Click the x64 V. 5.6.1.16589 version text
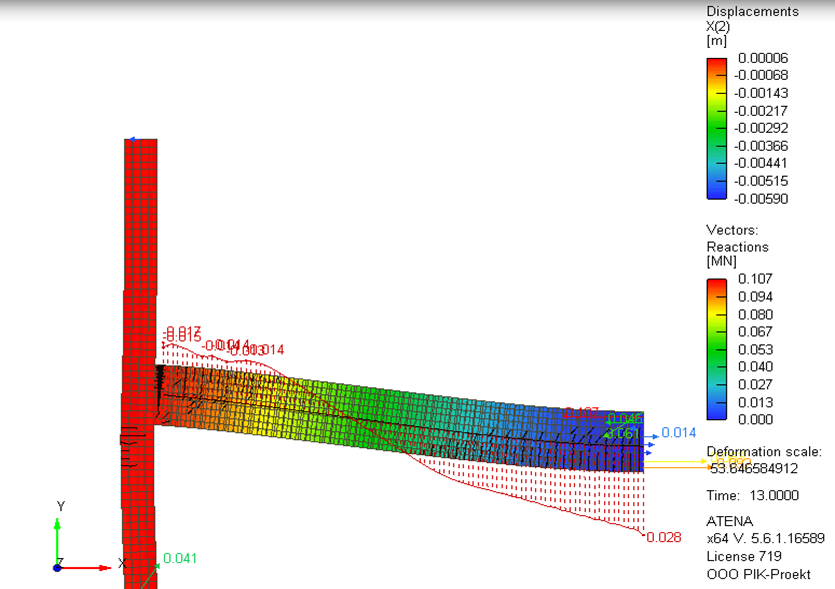Viewport: 835px width, 589px height. point(765,538)
